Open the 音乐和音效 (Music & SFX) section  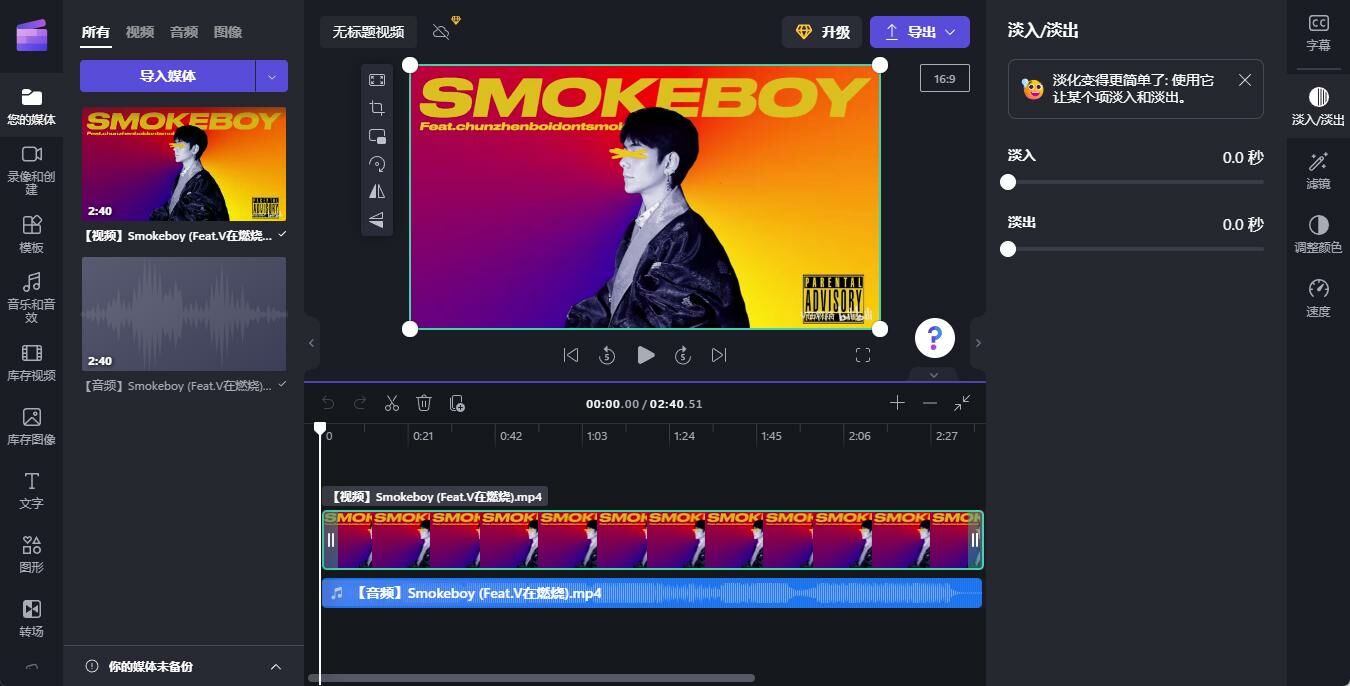[31, 297]
